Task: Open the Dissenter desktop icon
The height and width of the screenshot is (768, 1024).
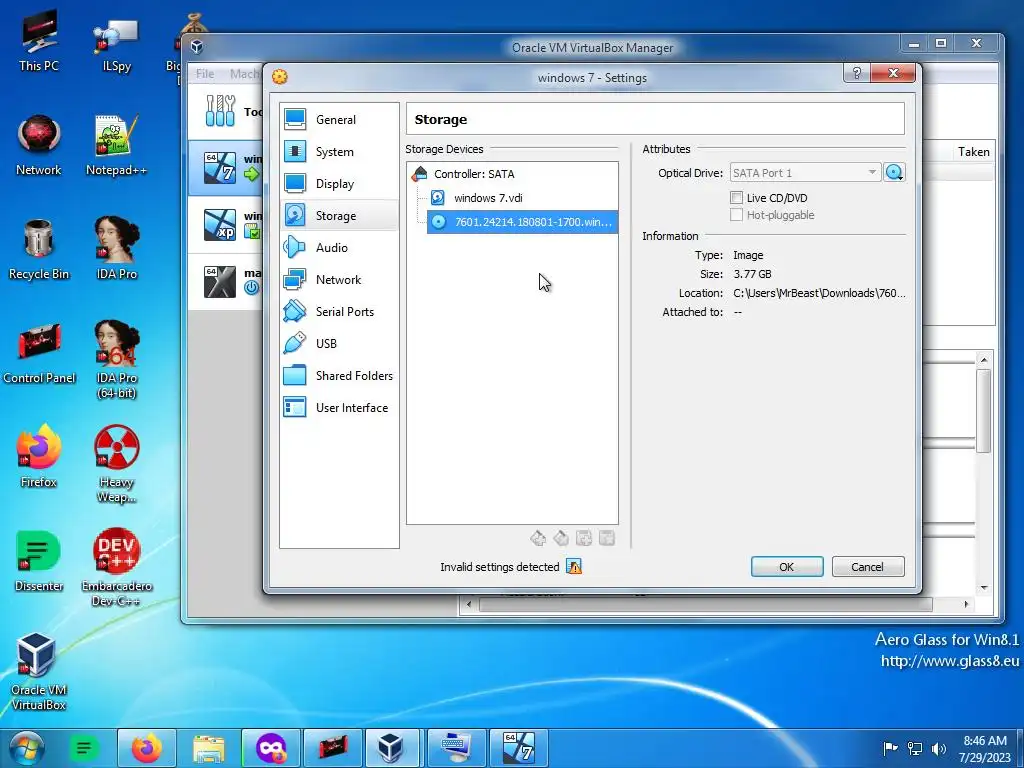Action: click(x=39, y=561)
